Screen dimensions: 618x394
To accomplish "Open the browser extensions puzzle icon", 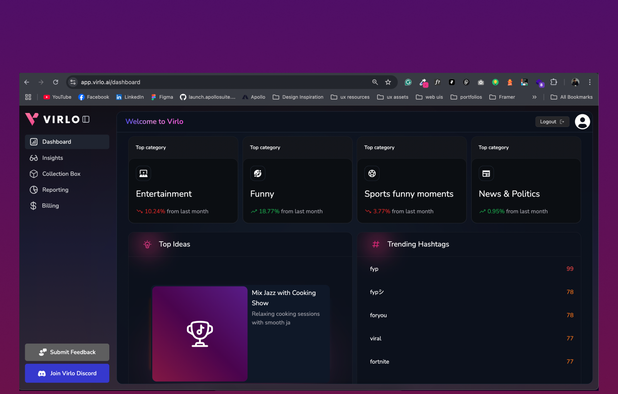I will point(554,82).
